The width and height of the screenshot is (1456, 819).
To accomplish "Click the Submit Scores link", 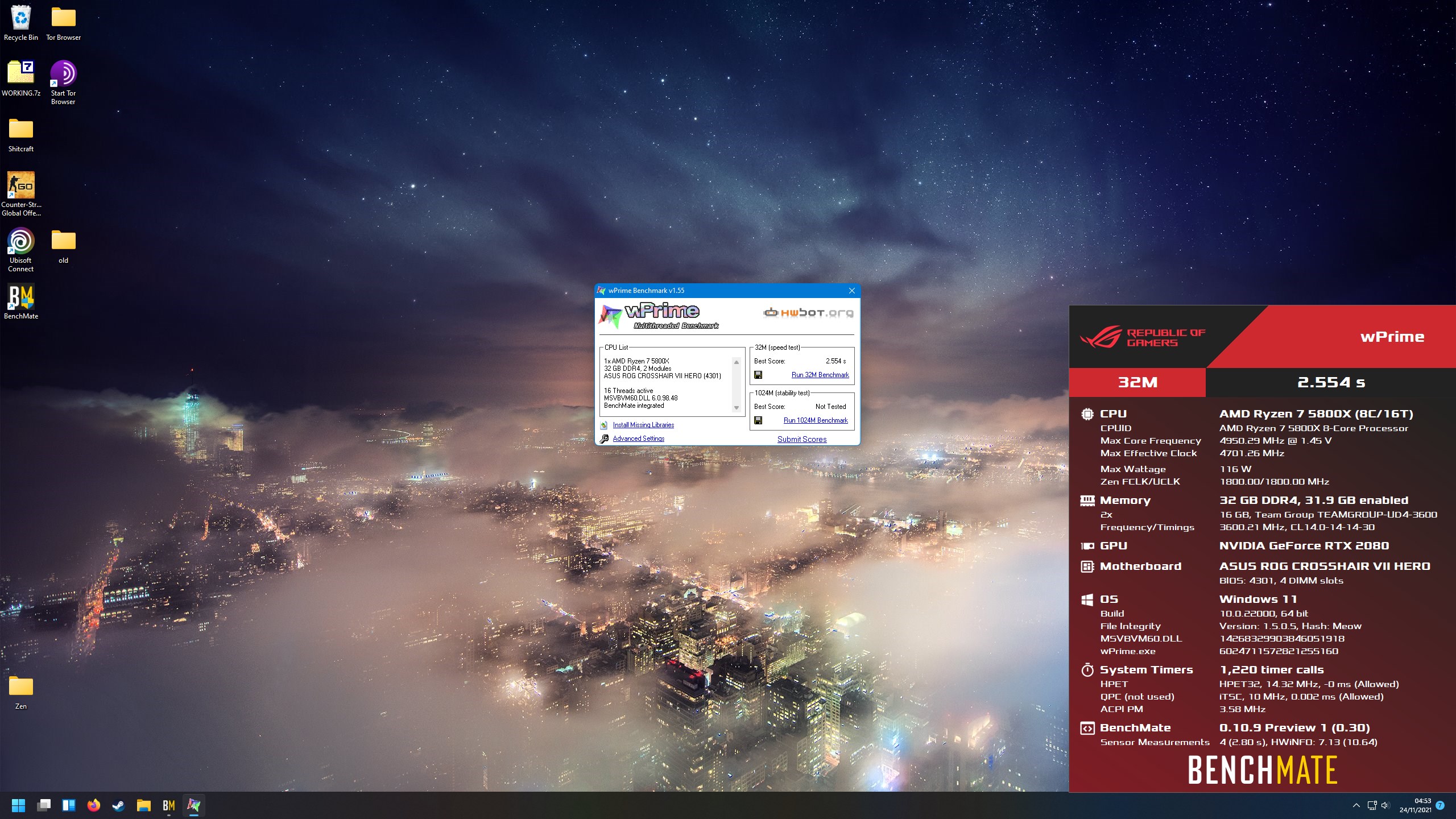I will 802,439.
